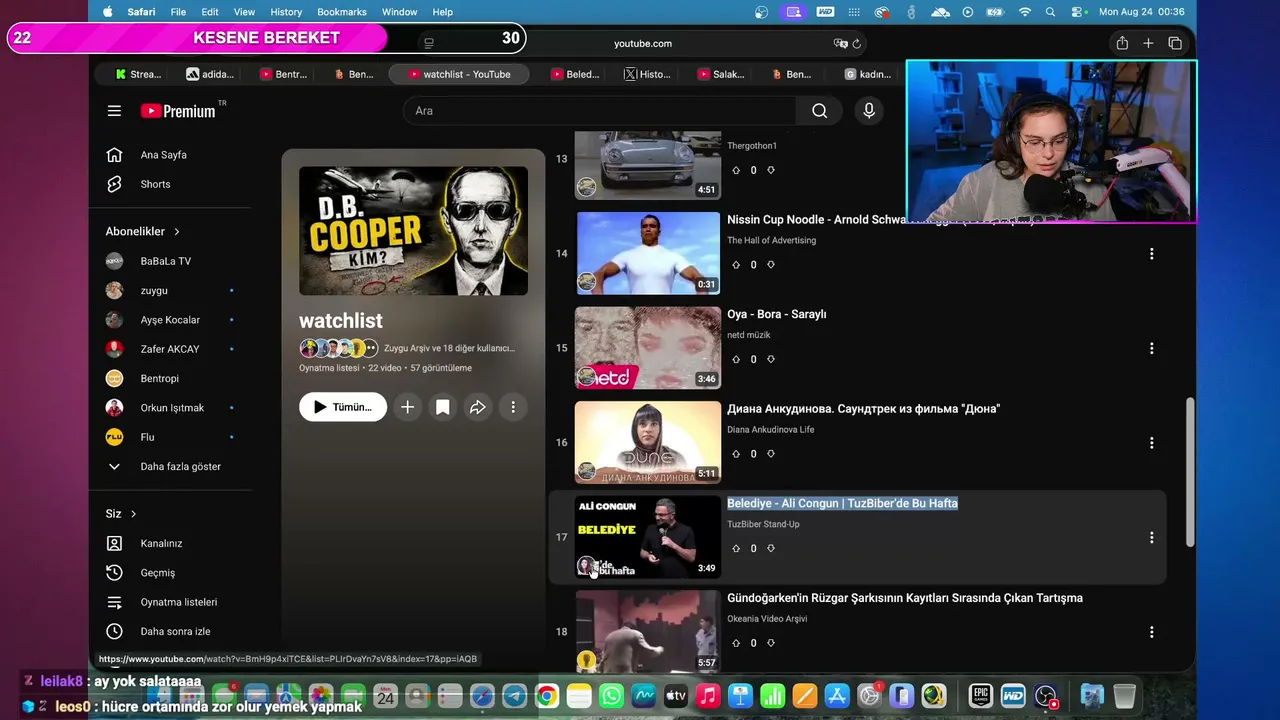
Task: Open the options menu for Nissin Cup Noodle
Action: click(1151, 254)
